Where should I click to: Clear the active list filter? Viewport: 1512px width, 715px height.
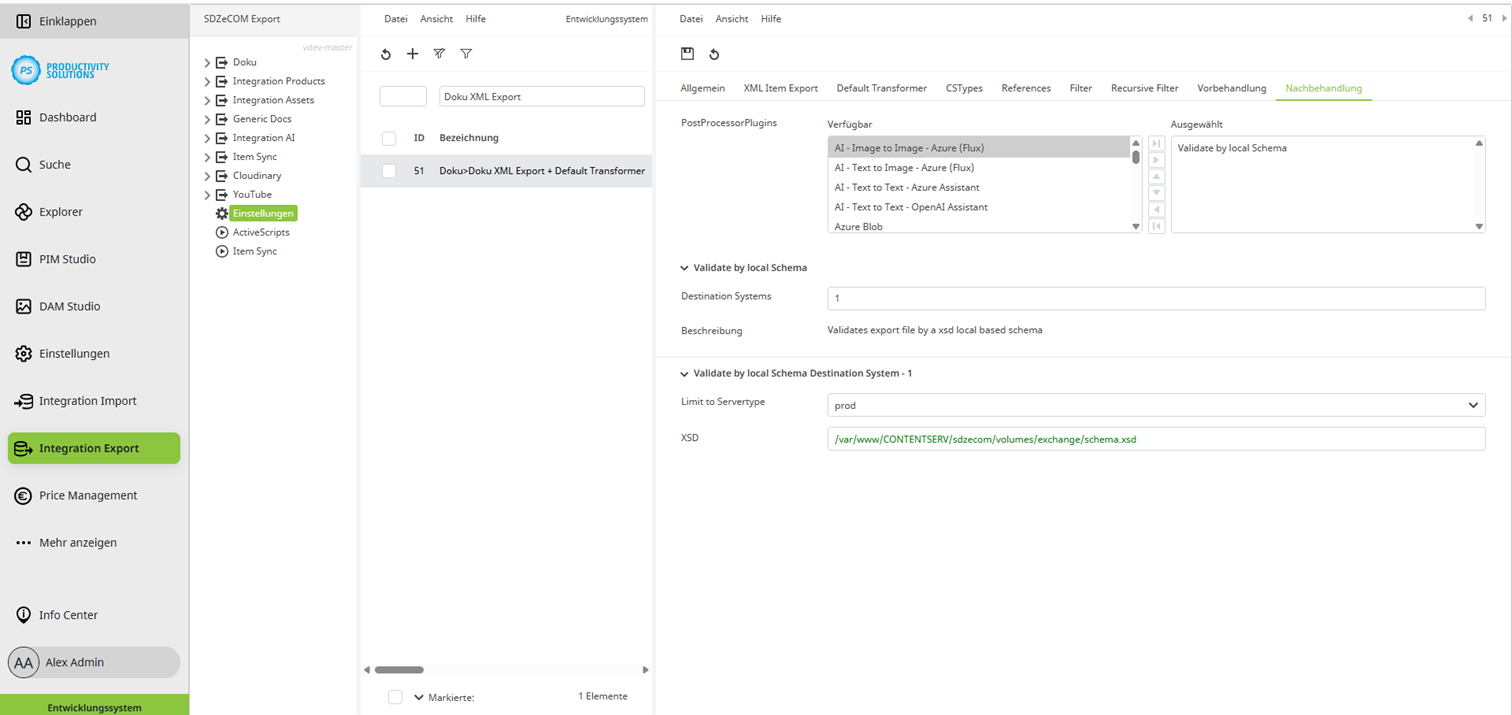pos(439,54)
